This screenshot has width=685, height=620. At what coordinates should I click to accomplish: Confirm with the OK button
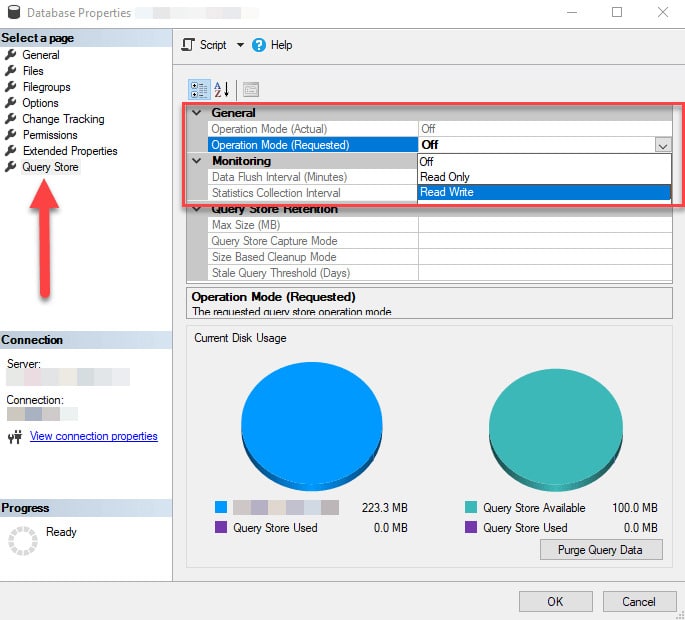pos(555,602)
